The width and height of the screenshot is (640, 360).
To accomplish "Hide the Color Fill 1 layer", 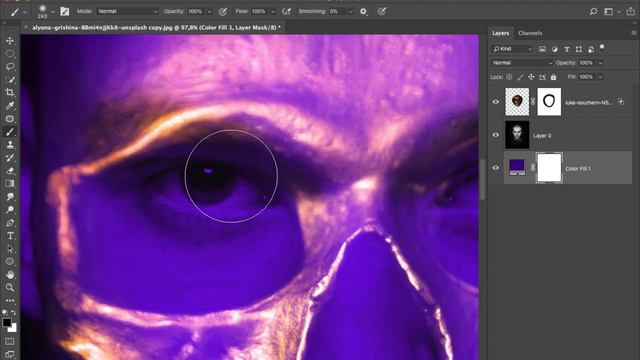I will pos(496,168).
